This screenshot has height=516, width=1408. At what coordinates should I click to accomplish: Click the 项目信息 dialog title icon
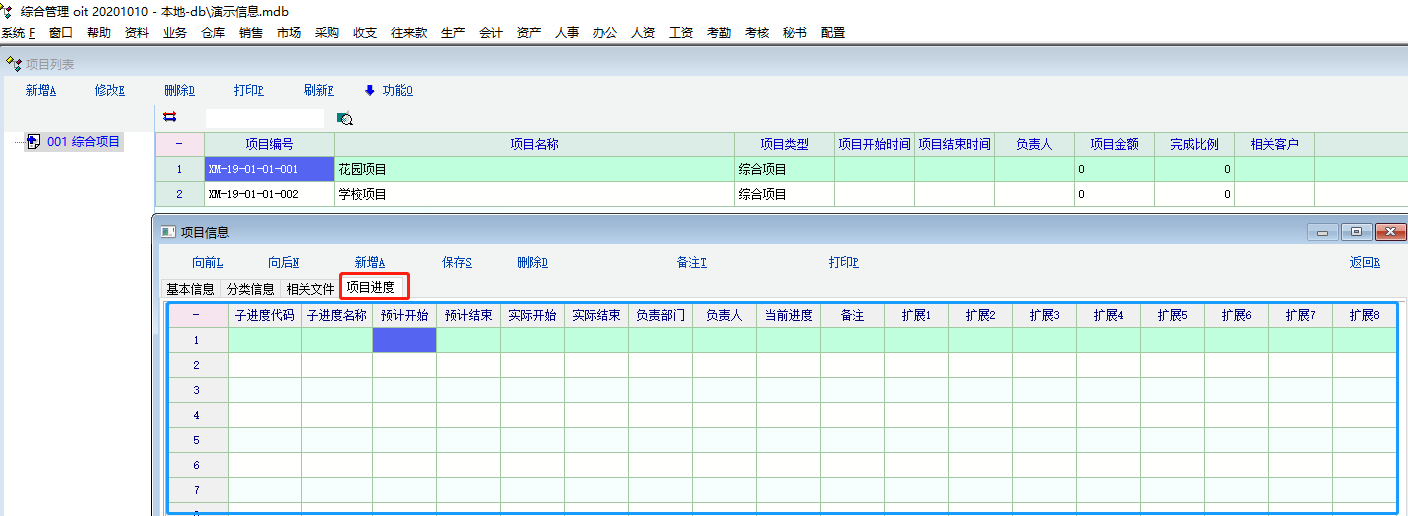click(168, 232)
